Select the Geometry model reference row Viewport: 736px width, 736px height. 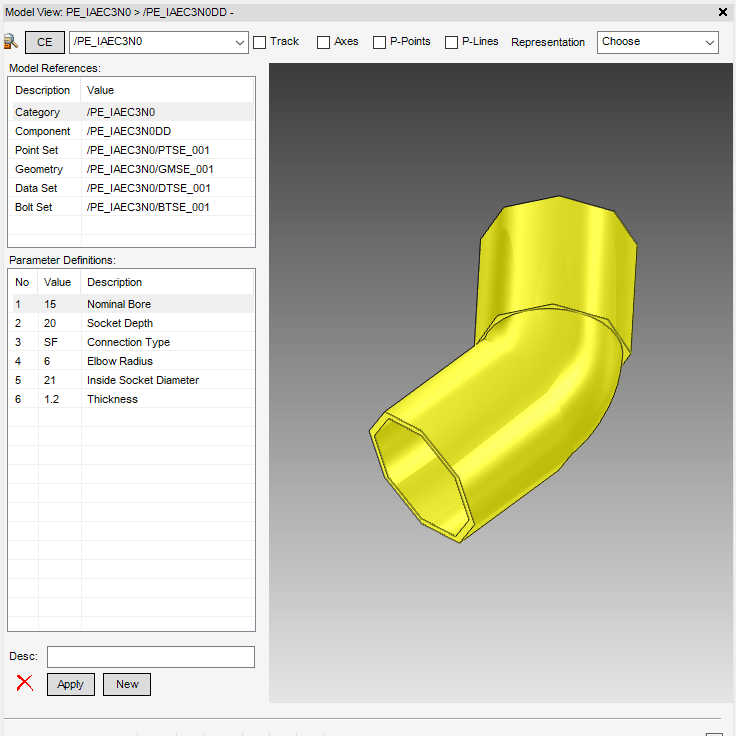tap(130, 169)
